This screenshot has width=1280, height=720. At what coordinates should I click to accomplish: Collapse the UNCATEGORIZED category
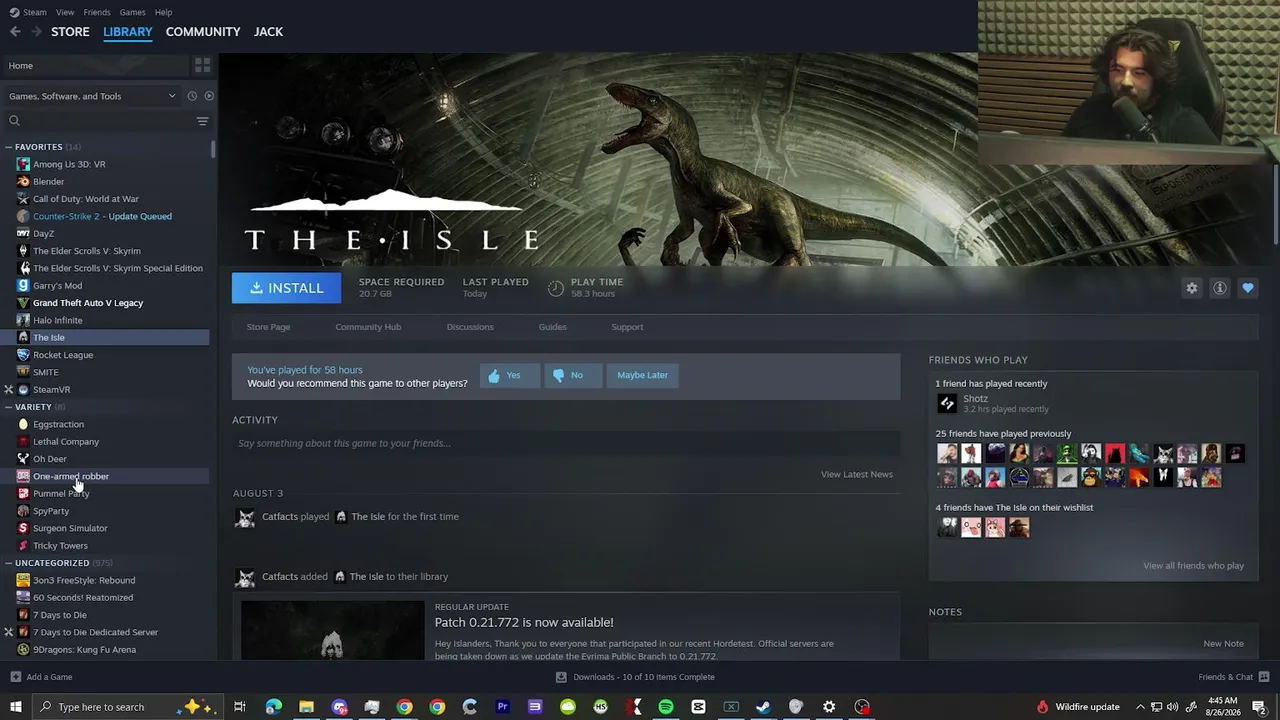pos(9,563)
